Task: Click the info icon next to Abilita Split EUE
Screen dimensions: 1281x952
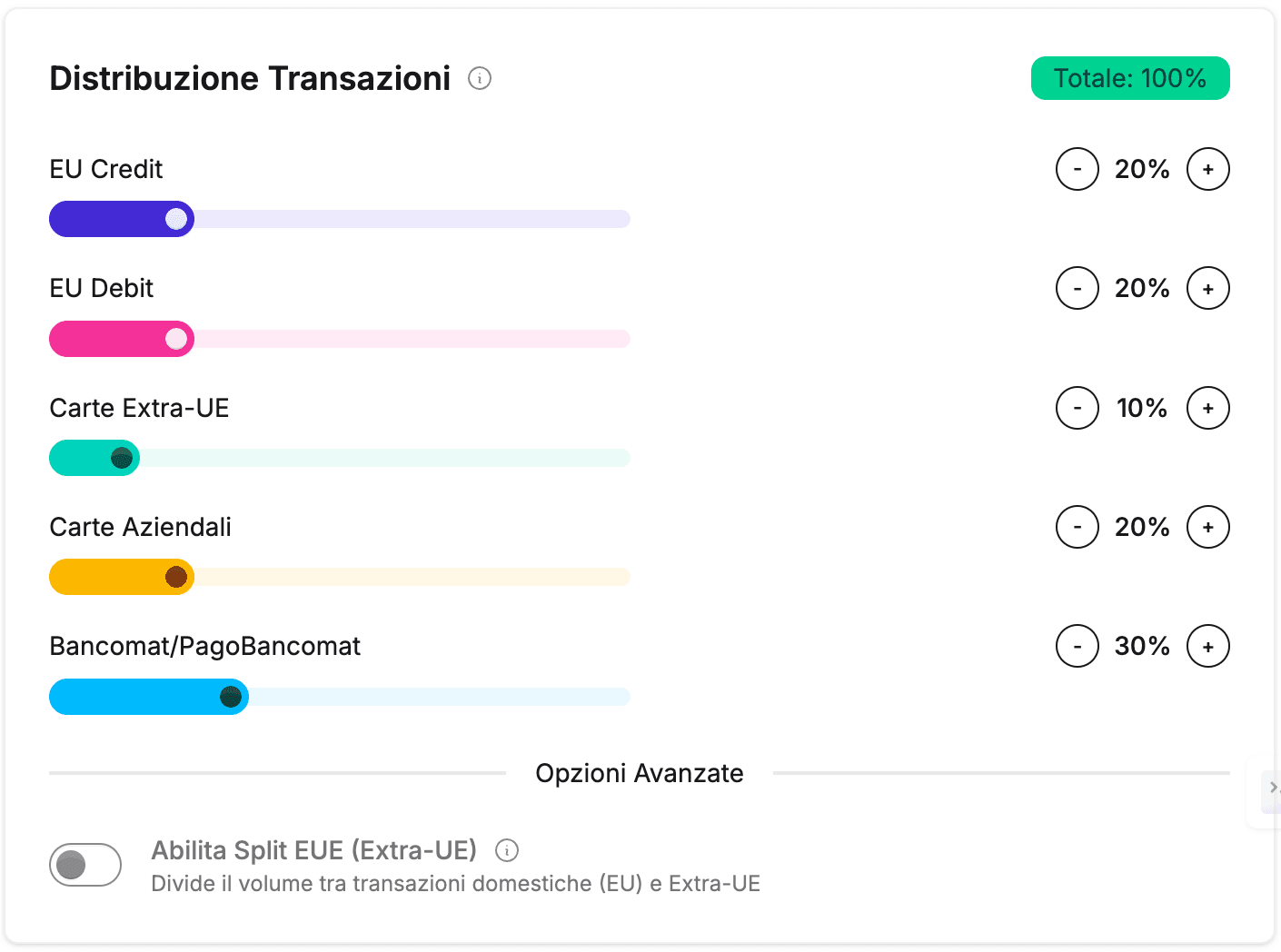Action: [507, 850]
